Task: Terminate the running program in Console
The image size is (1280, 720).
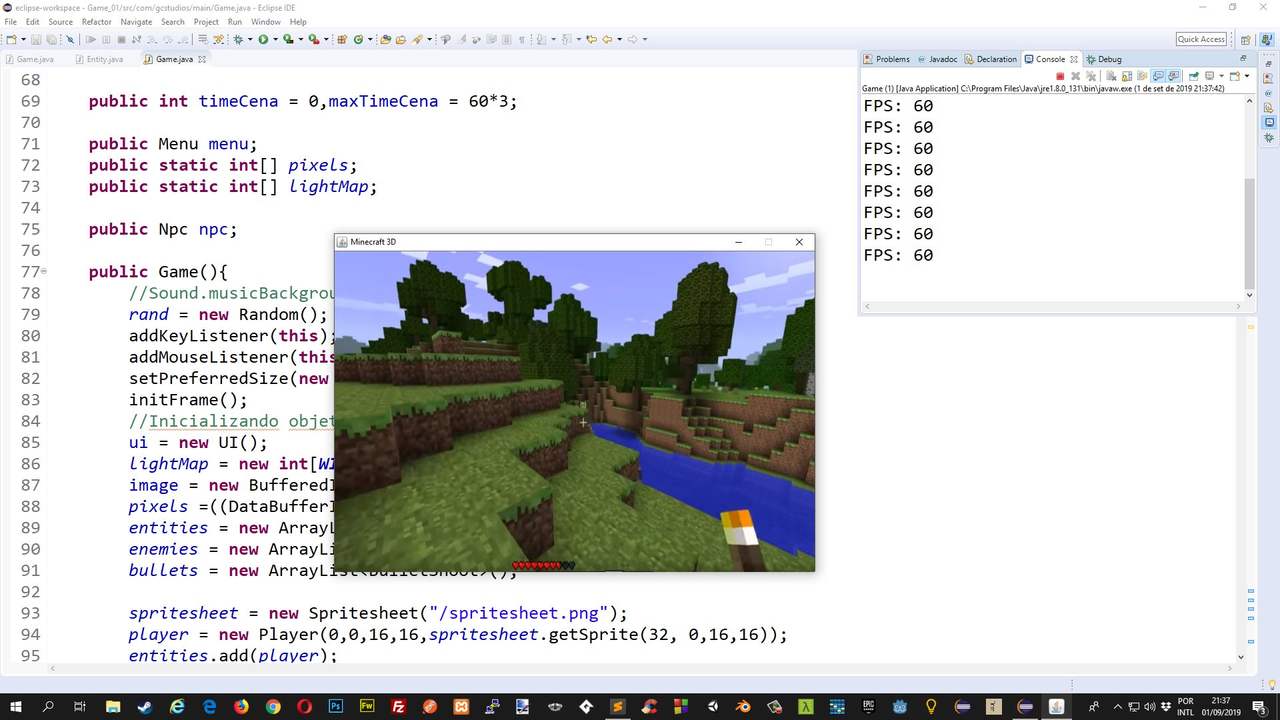Action: (1060, 76)
